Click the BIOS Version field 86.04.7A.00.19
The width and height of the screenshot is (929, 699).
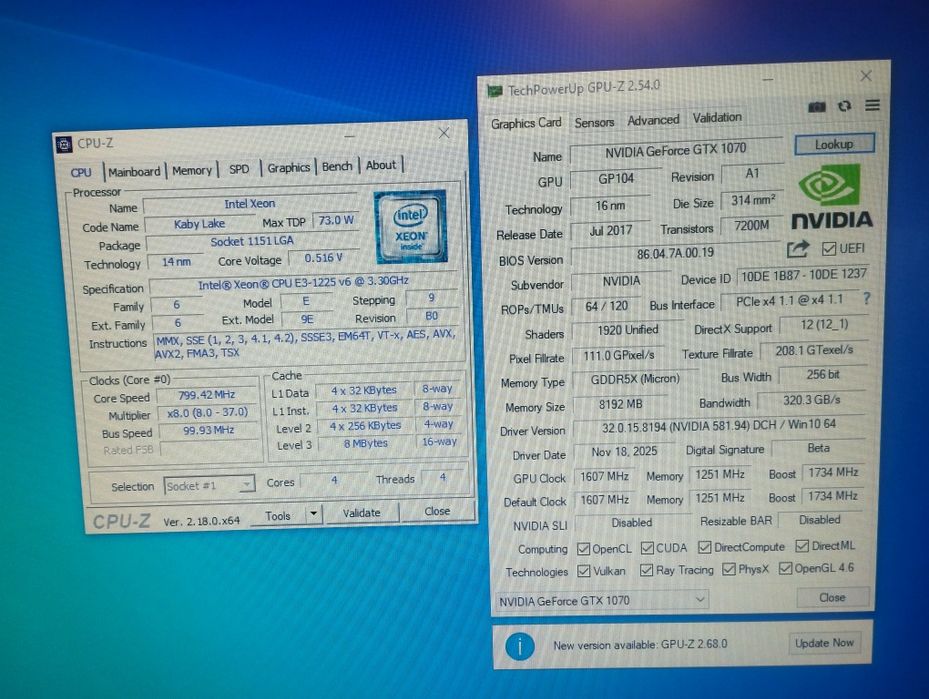coord(675,254)
